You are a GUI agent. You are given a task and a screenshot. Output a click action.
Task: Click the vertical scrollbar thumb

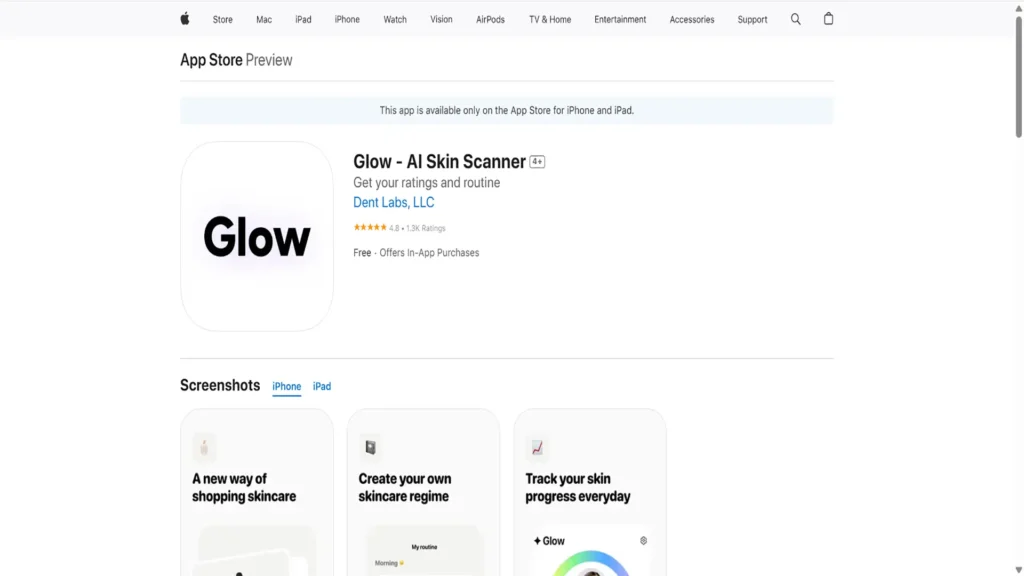point(1018,76)
